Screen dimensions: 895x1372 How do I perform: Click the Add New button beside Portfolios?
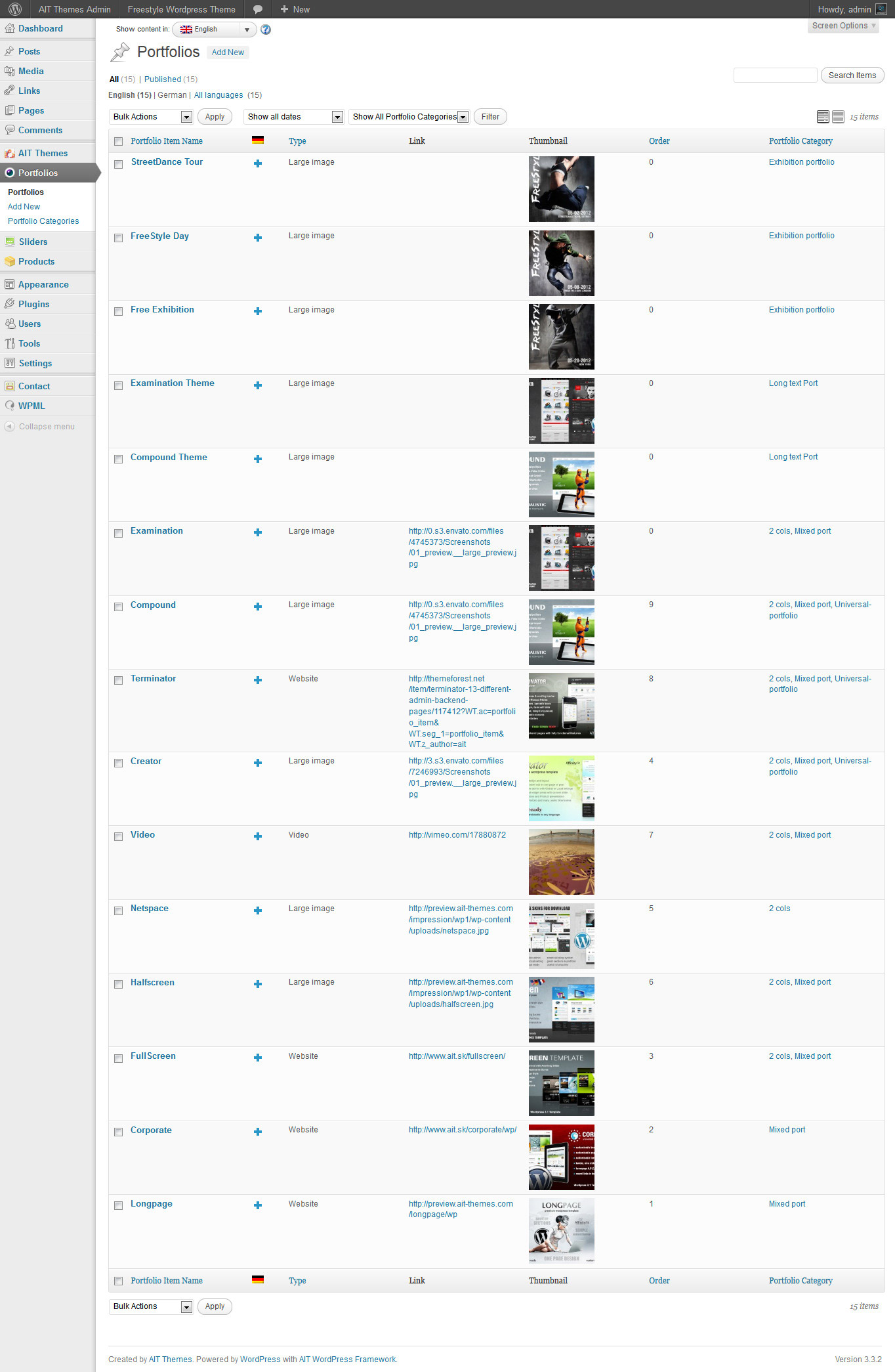(x=228, y=53)
